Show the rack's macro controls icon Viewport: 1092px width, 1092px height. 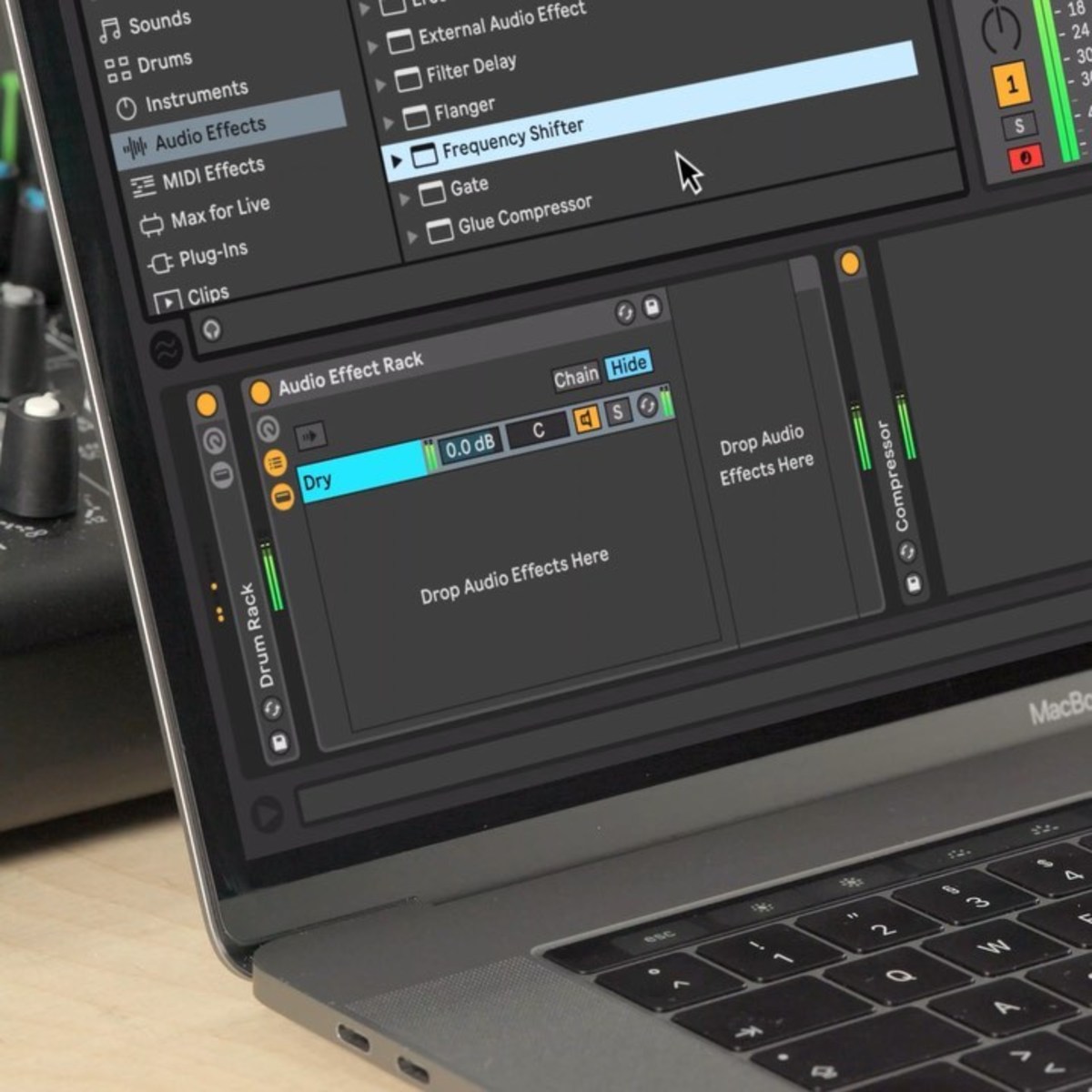click(x=268, y=429)
